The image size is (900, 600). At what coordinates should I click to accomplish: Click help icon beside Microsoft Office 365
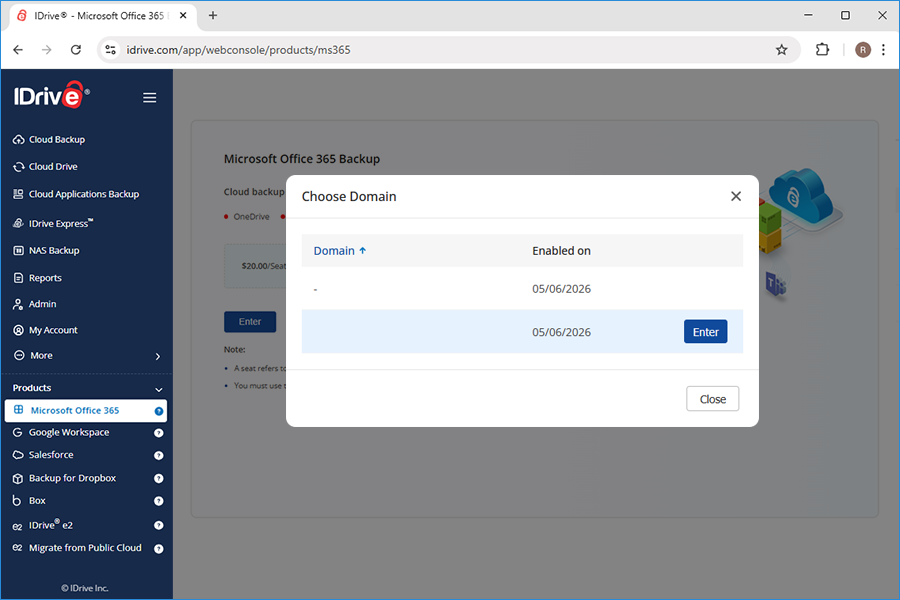pyautogui.click(x=159, y=411)
